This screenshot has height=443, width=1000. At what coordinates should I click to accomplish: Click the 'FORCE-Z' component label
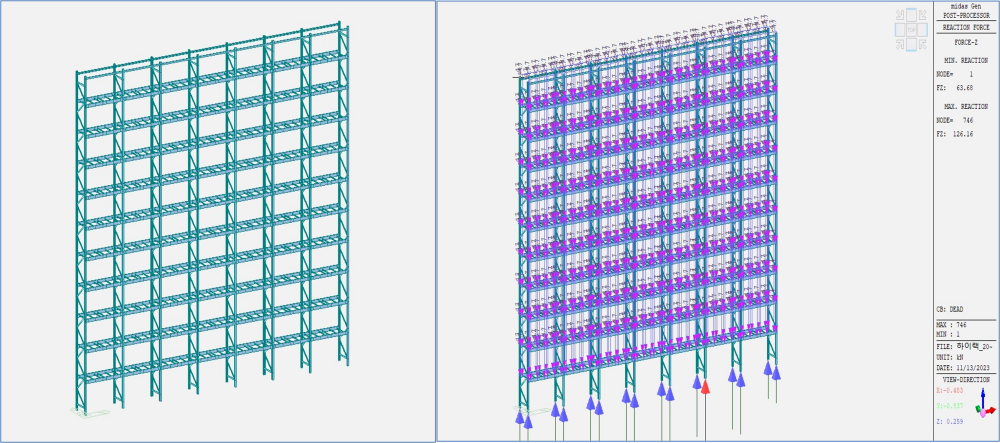(966, 43)
